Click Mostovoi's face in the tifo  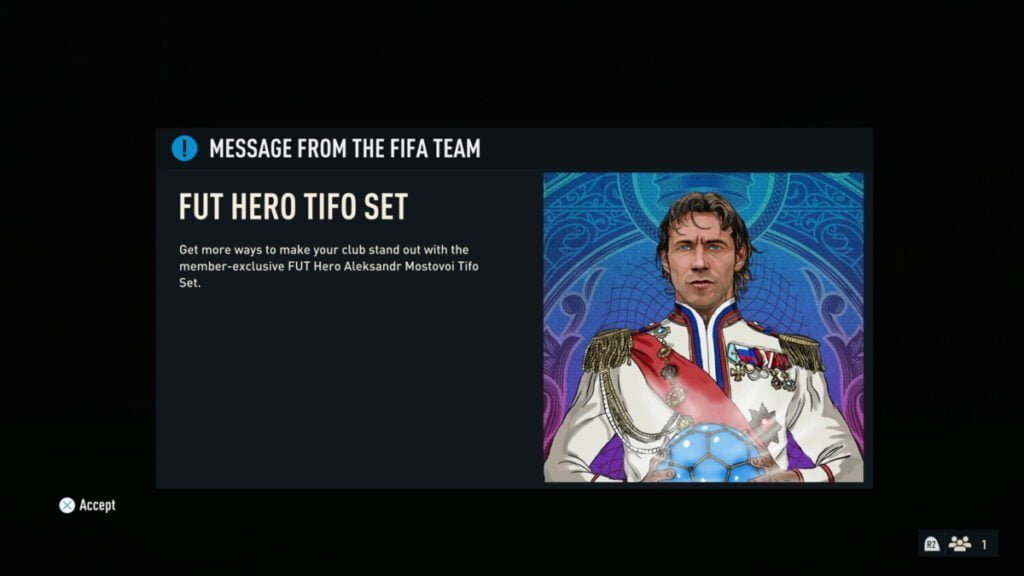point(701,254)
